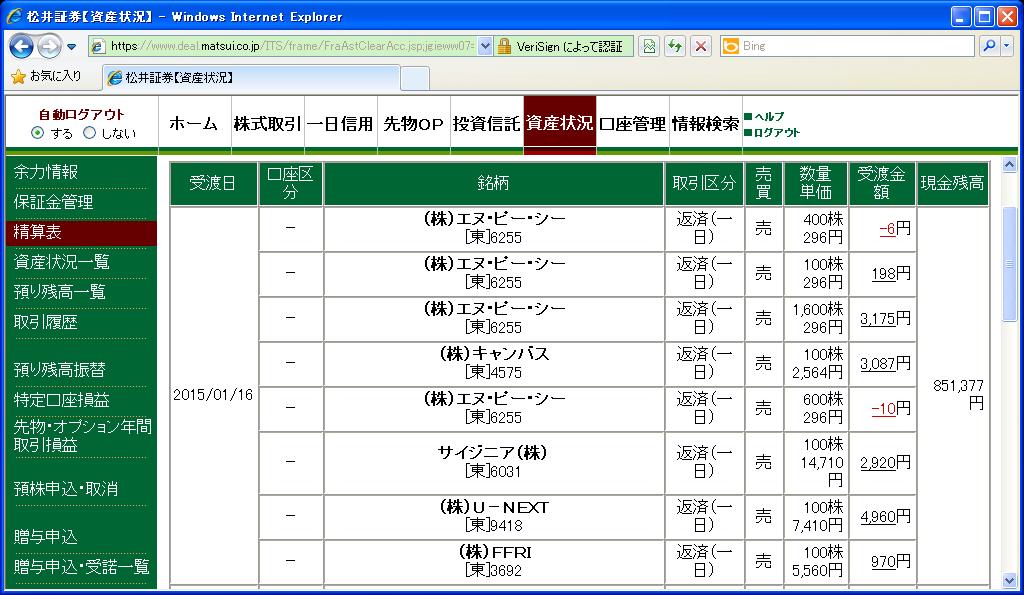1024x595 pixels.
Task: Click the ログアウト link
Action: coord(776,132)
